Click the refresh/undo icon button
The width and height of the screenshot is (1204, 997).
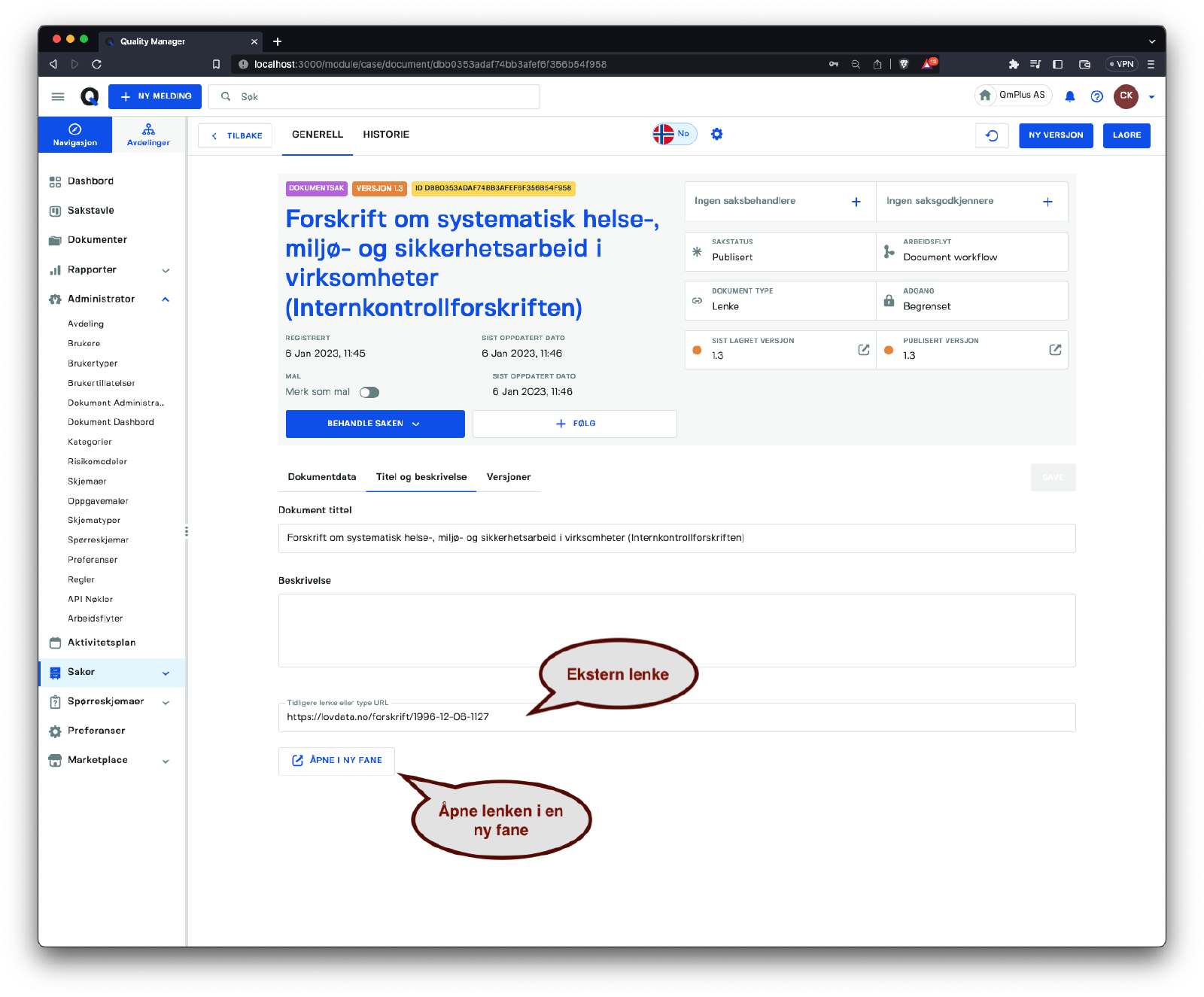pyautogui.click(x=992, y=135)
